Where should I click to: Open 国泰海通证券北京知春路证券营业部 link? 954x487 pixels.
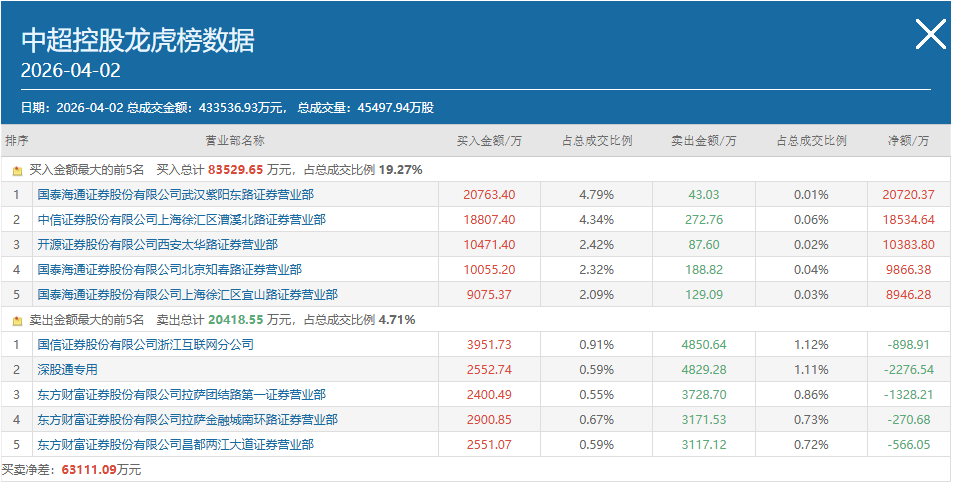[x=170, y=270]
